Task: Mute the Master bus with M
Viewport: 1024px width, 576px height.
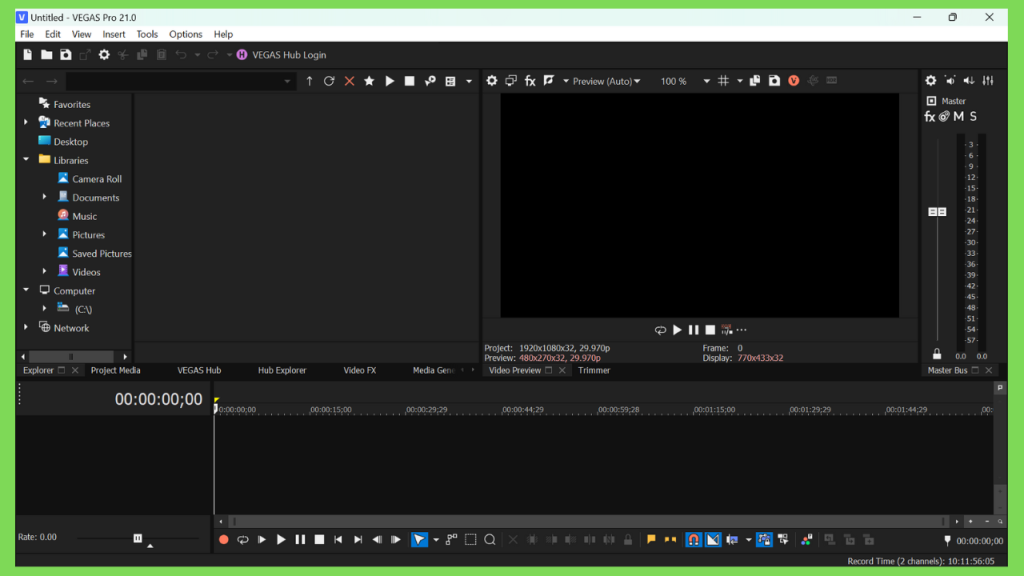Action: tap(959, 116)
